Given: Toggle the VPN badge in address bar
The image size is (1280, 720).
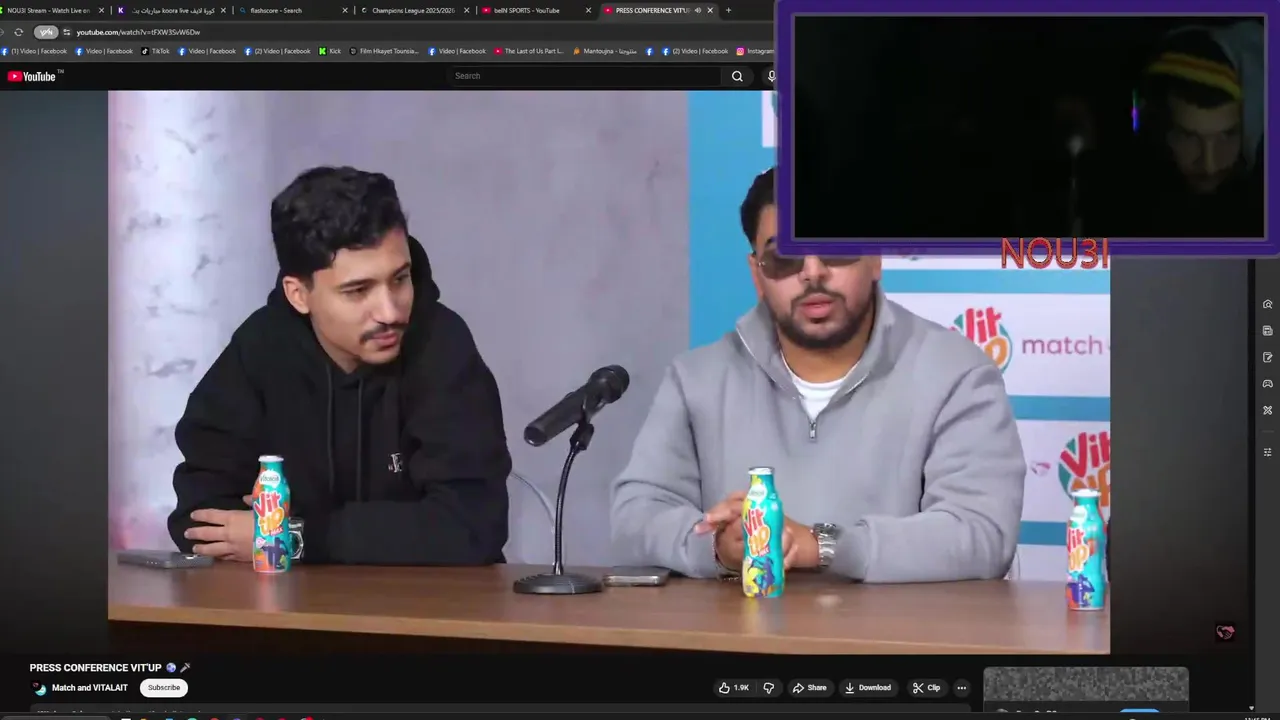Looking at the screenshot, I should point(46,32).
